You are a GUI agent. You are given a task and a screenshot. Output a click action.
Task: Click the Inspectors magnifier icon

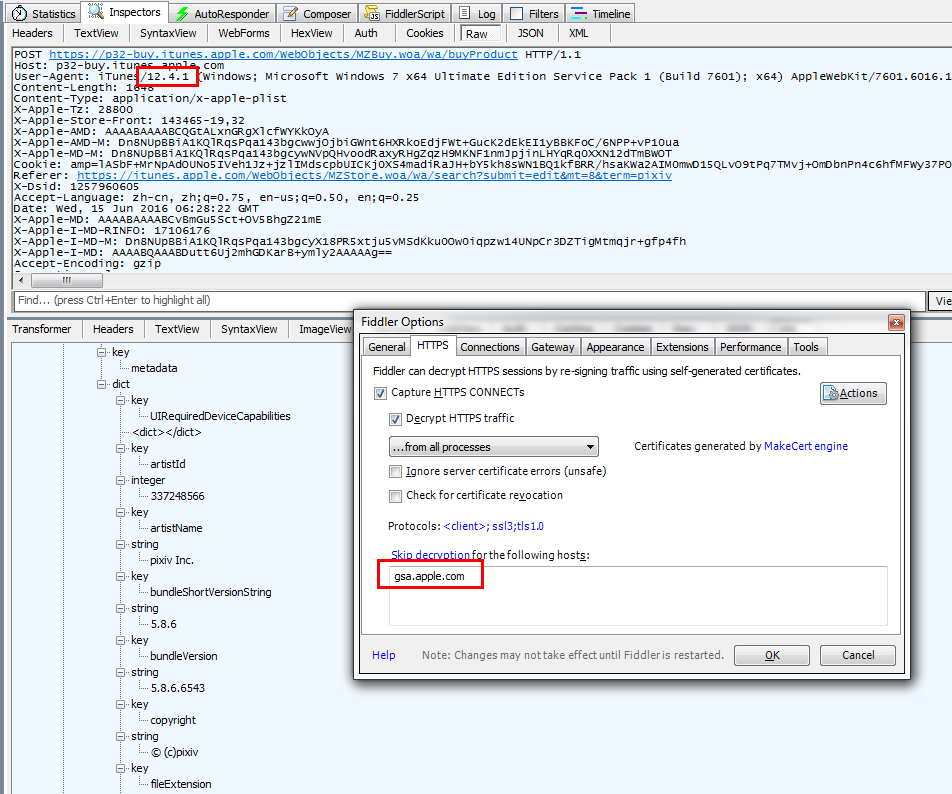click(96, 12)
